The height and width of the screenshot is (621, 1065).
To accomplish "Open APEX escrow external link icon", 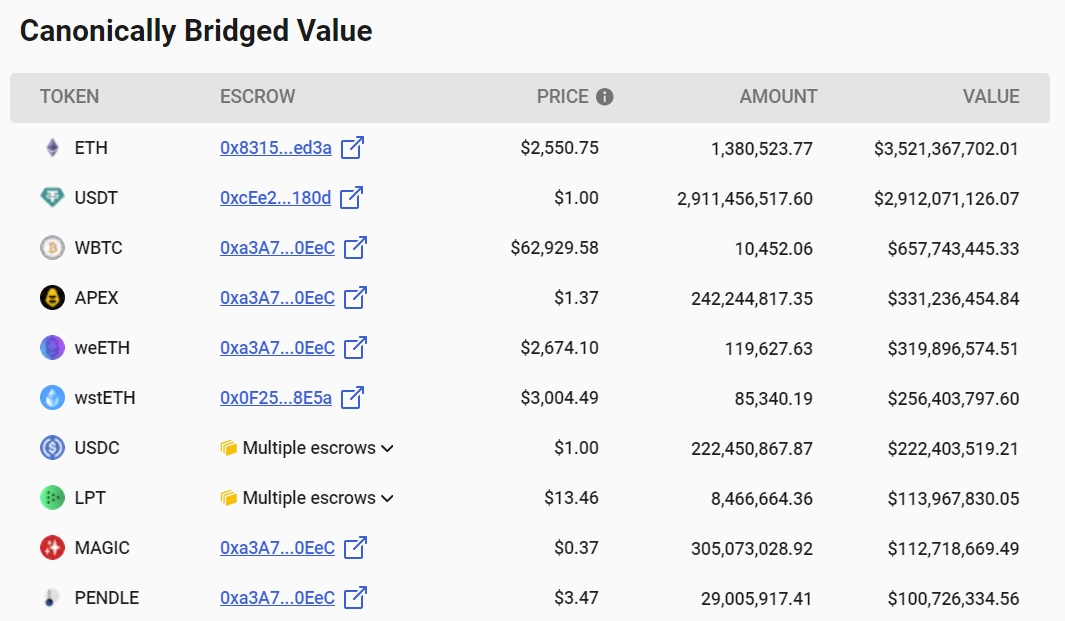I will tap(355, 298).
